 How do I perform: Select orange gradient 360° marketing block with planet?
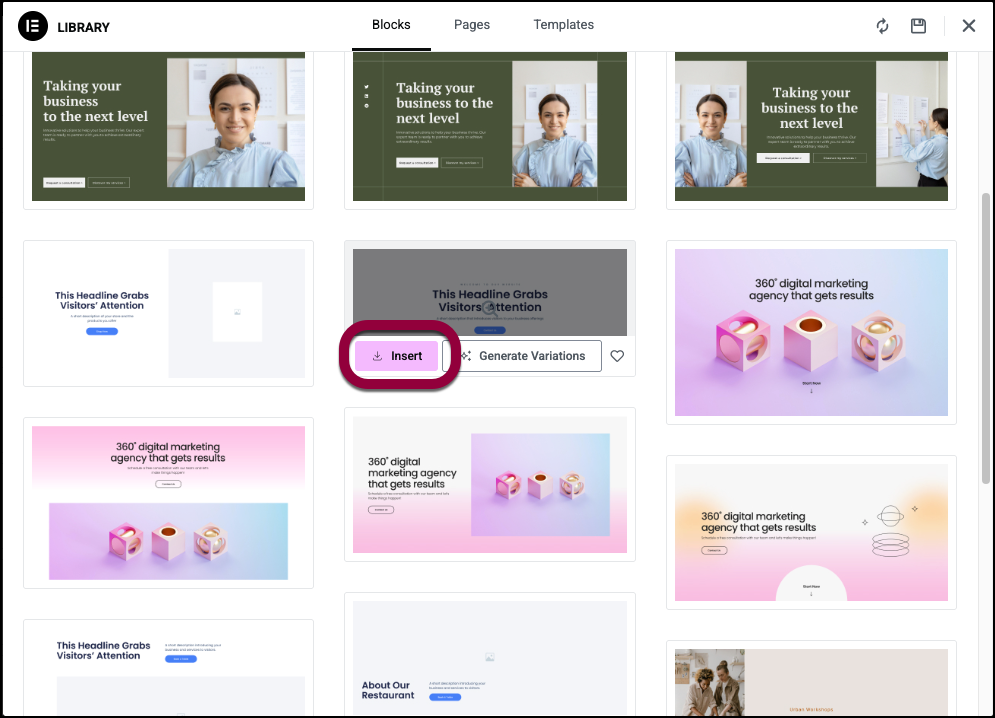(x=811, y=532)
